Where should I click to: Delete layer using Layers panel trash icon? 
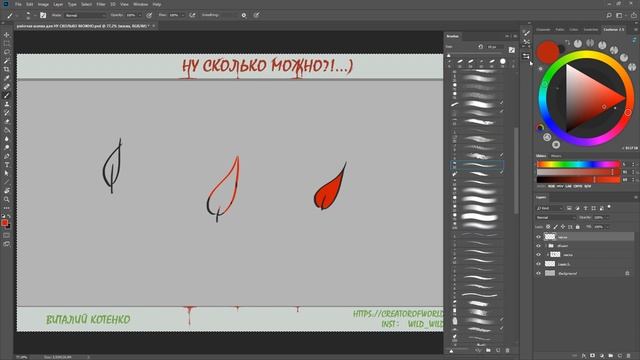click(629, 356)
